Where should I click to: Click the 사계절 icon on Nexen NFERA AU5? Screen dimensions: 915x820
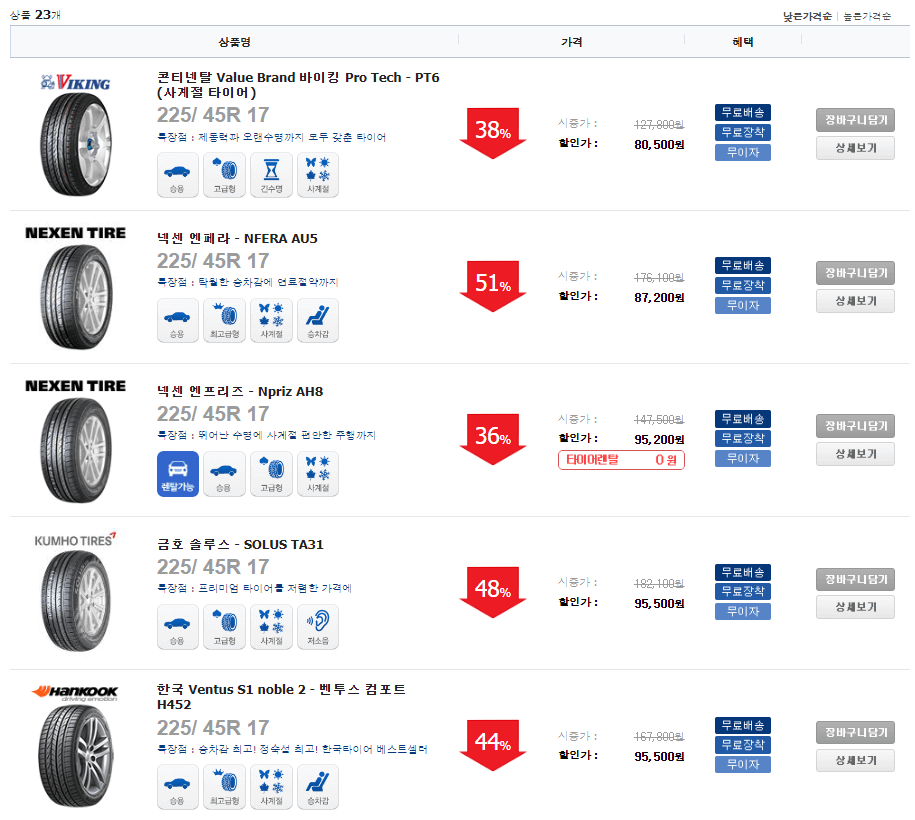click(271, 321)
